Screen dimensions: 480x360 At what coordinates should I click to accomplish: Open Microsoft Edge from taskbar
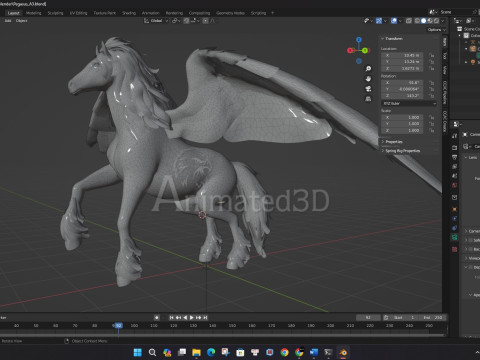(211, 352)
